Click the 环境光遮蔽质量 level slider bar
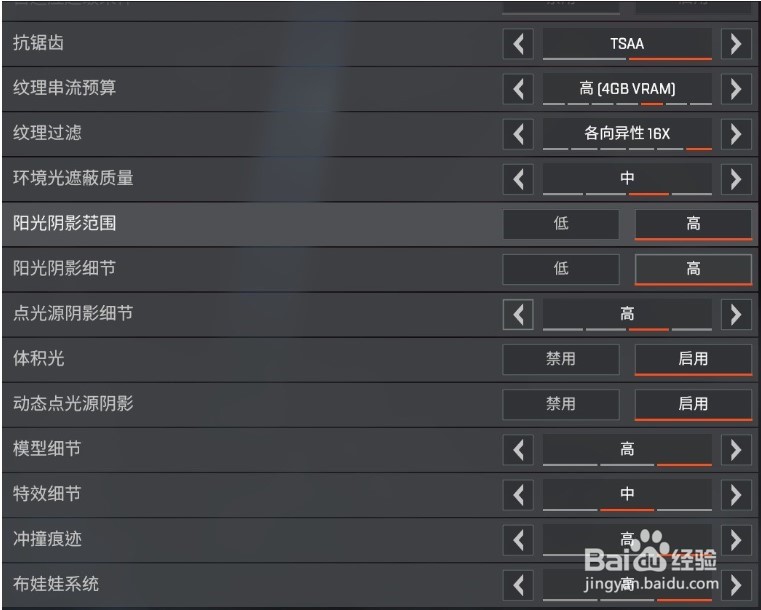This screenshot has height=610, width=761. tap(627, 191)
